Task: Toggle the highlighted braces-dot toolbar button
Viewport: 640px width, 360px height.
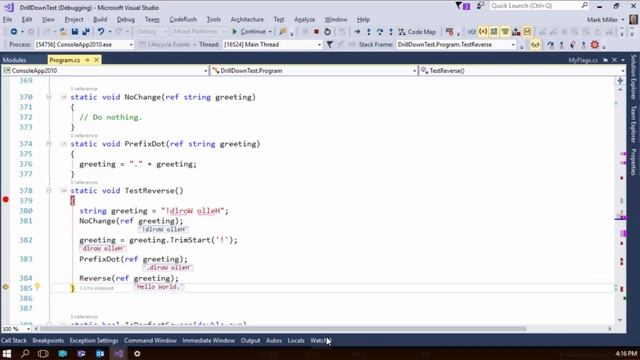Action: point(483,31)
